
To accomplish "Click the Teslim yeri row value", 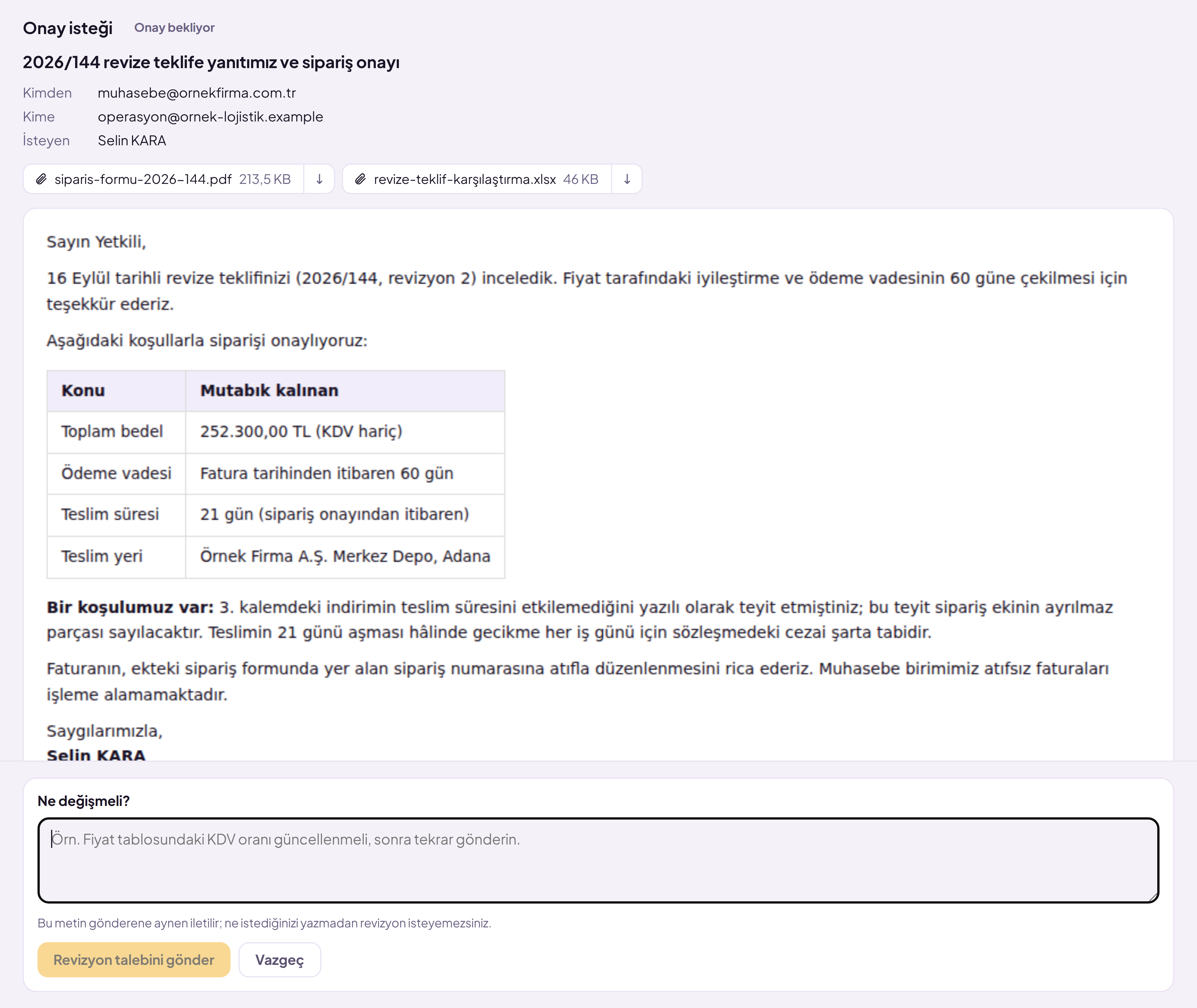I will pos(345,556).
